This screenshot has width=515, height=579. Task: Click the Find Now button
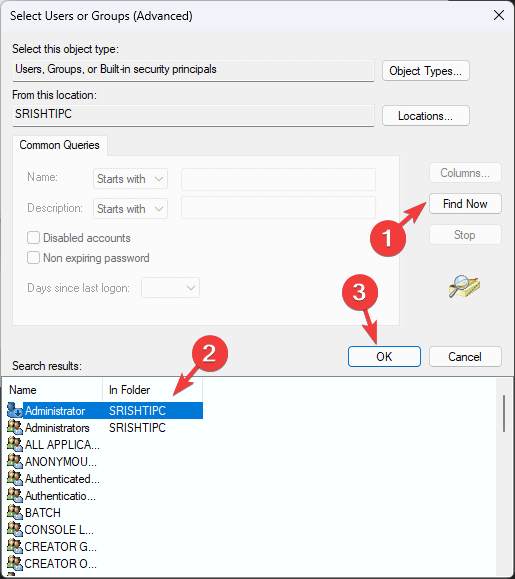click(465, 203)
